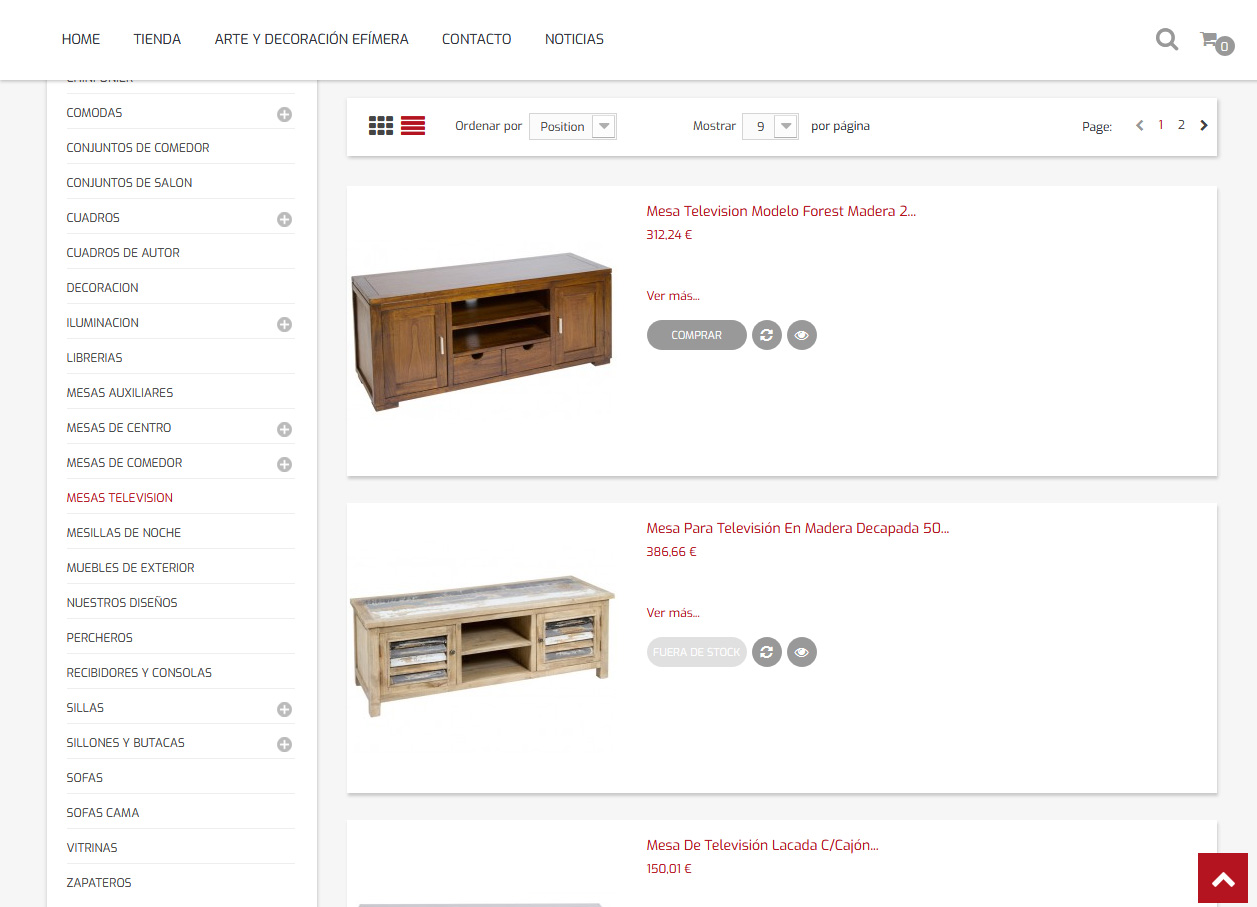Select CUADROS DE AUTOR category
This screenshot has width=1257, height=907.
click(123, 253)
